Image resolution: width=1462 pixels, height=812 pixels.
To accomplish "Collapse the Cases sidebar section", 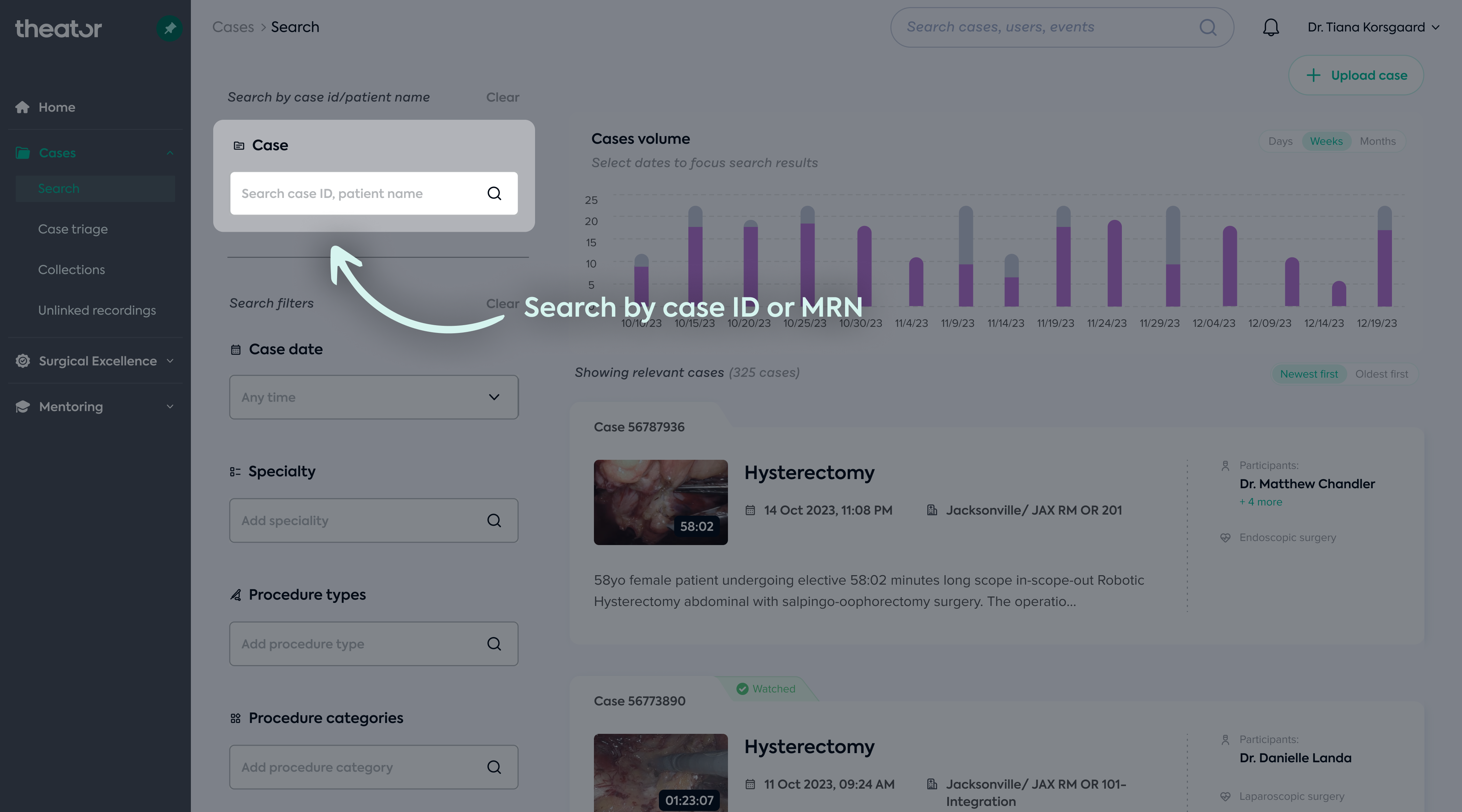I will [170, 153].
